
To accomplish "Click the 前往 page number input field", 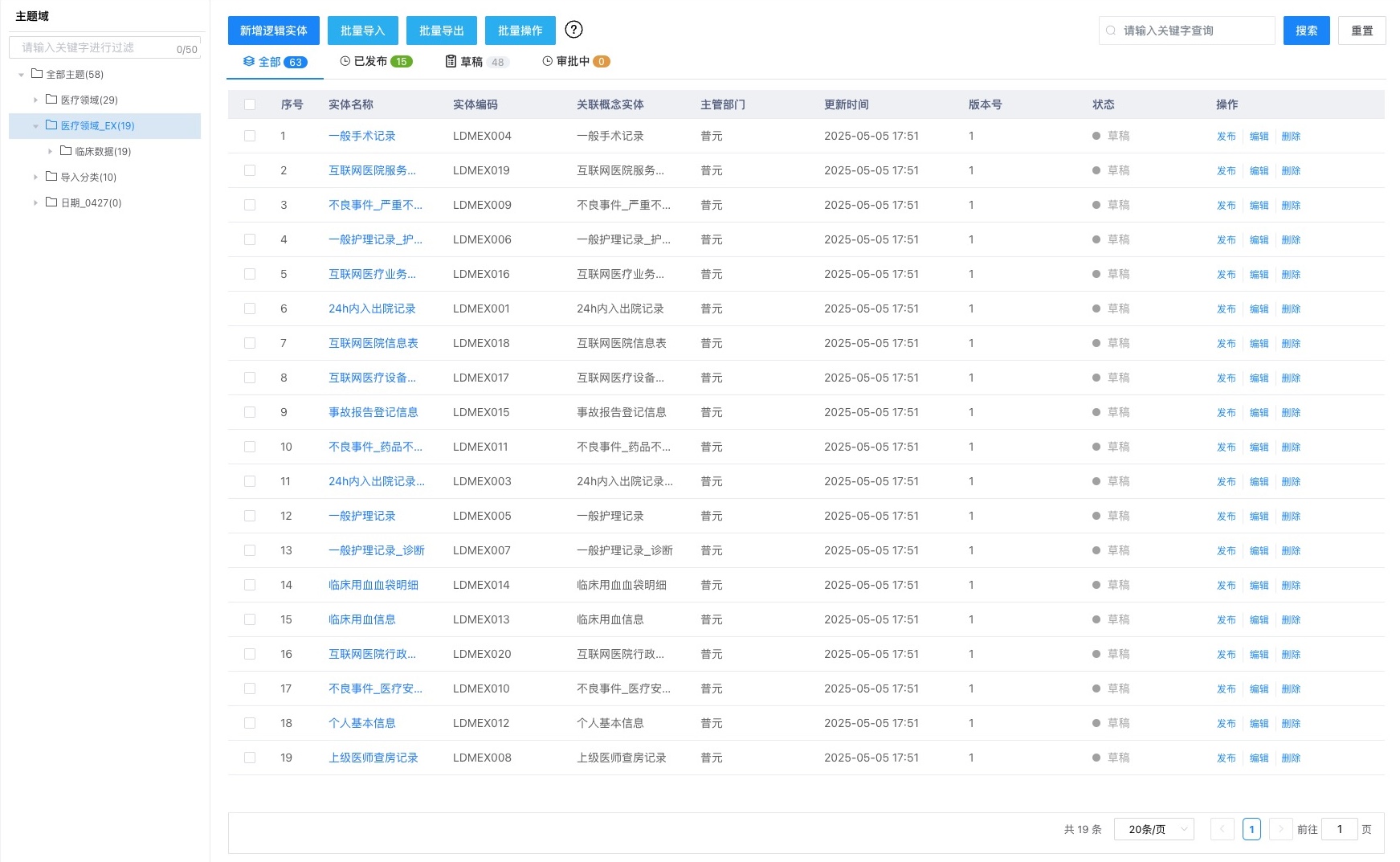I will point(1339,828).
